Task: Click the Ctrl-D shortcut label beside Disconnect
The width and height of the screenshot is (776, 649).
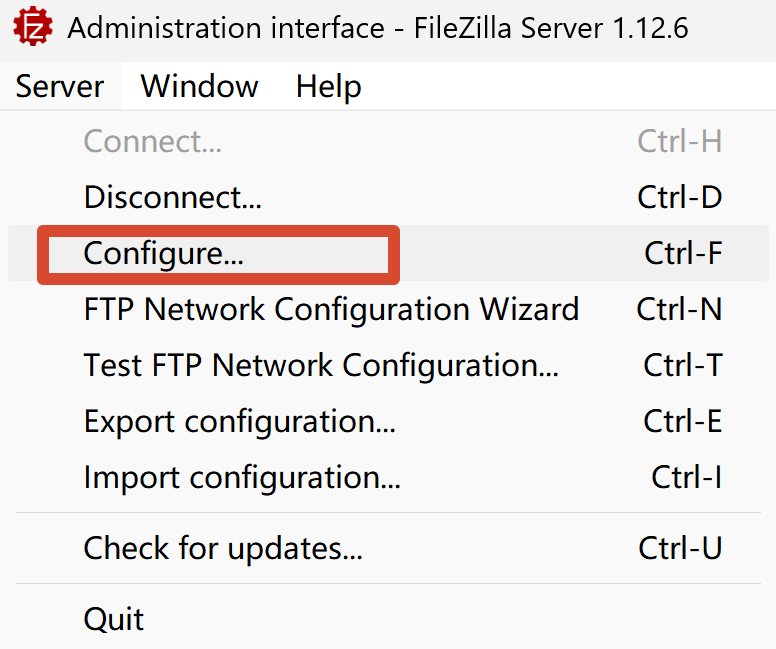Action: click(679, 198)
